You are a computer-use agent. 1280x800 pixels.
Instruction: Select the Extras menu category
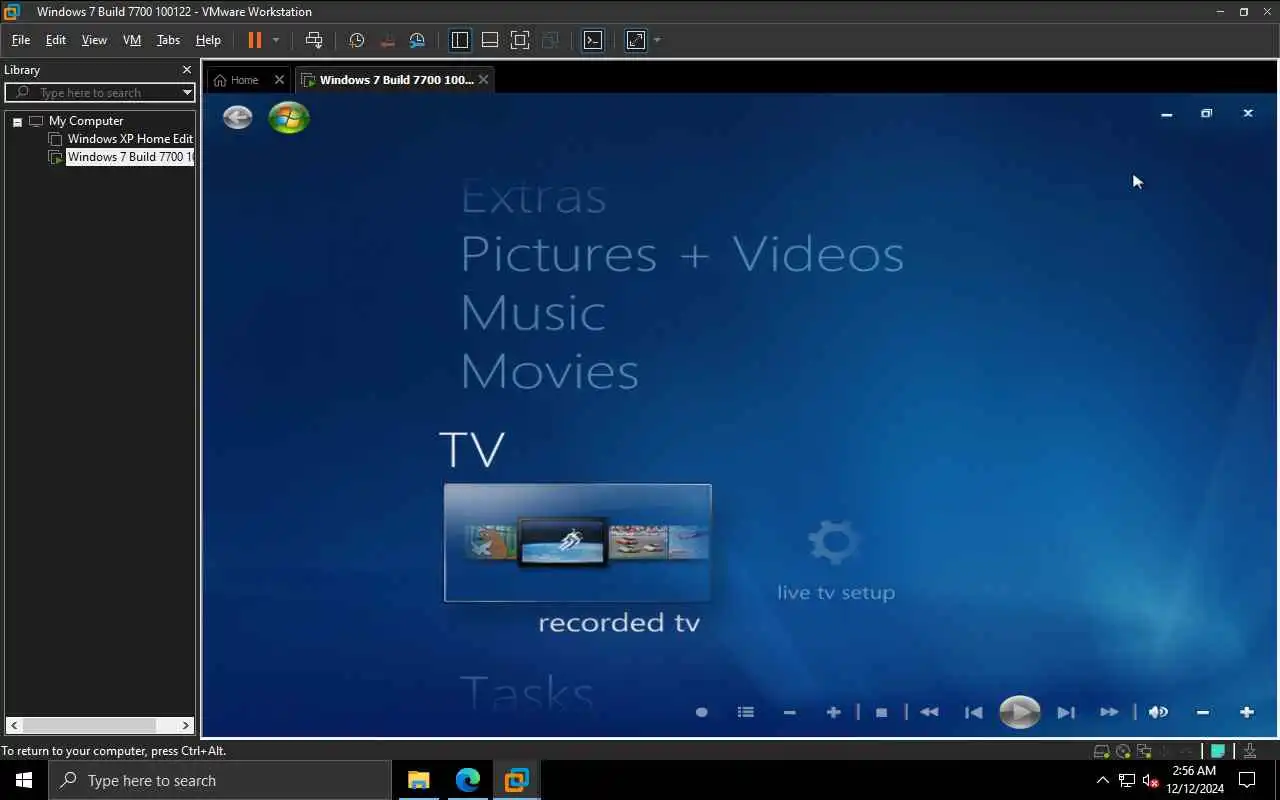click(533, 197)
